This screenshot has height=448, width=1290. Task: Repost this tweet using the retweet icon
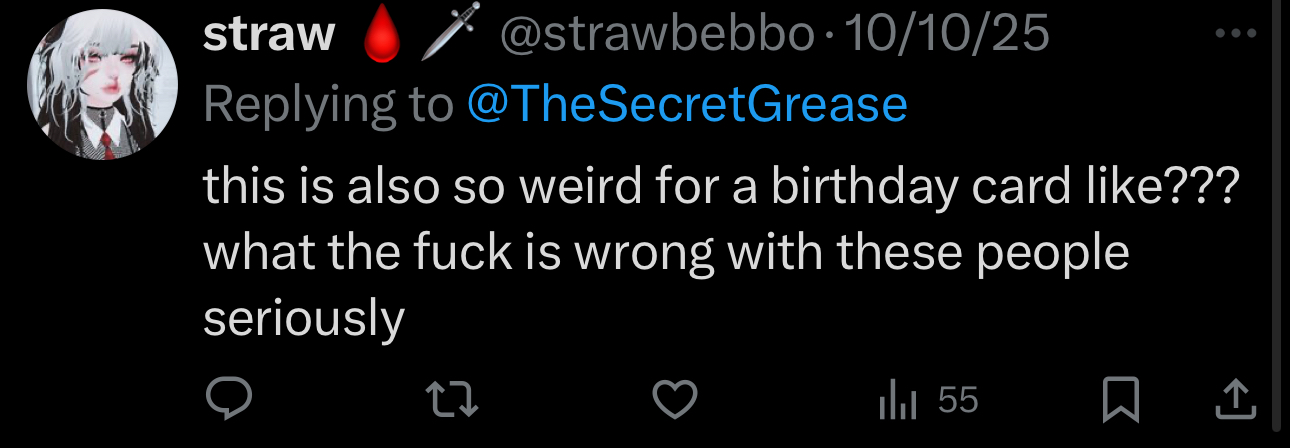click(x=452, y=401)
